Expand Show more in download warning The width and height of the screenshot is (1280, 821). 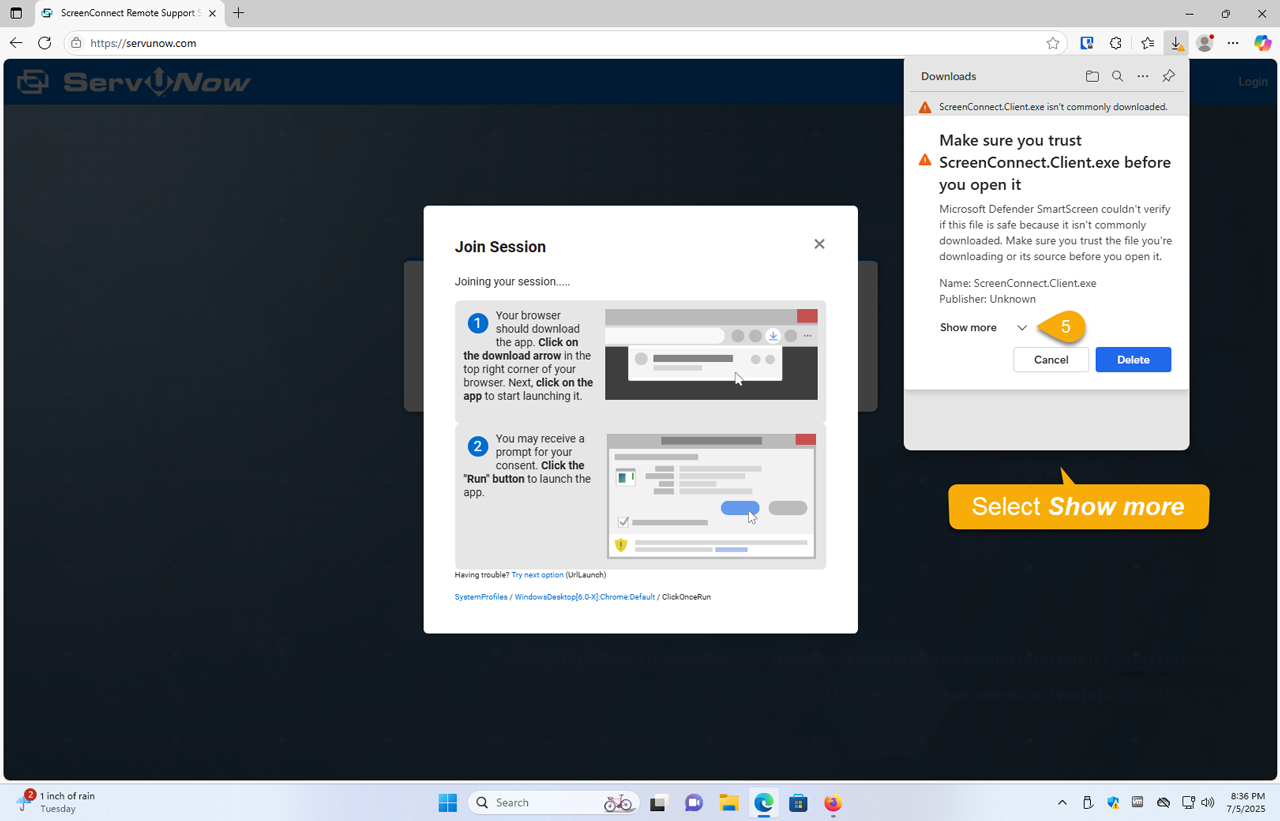(x=983, y=327)
